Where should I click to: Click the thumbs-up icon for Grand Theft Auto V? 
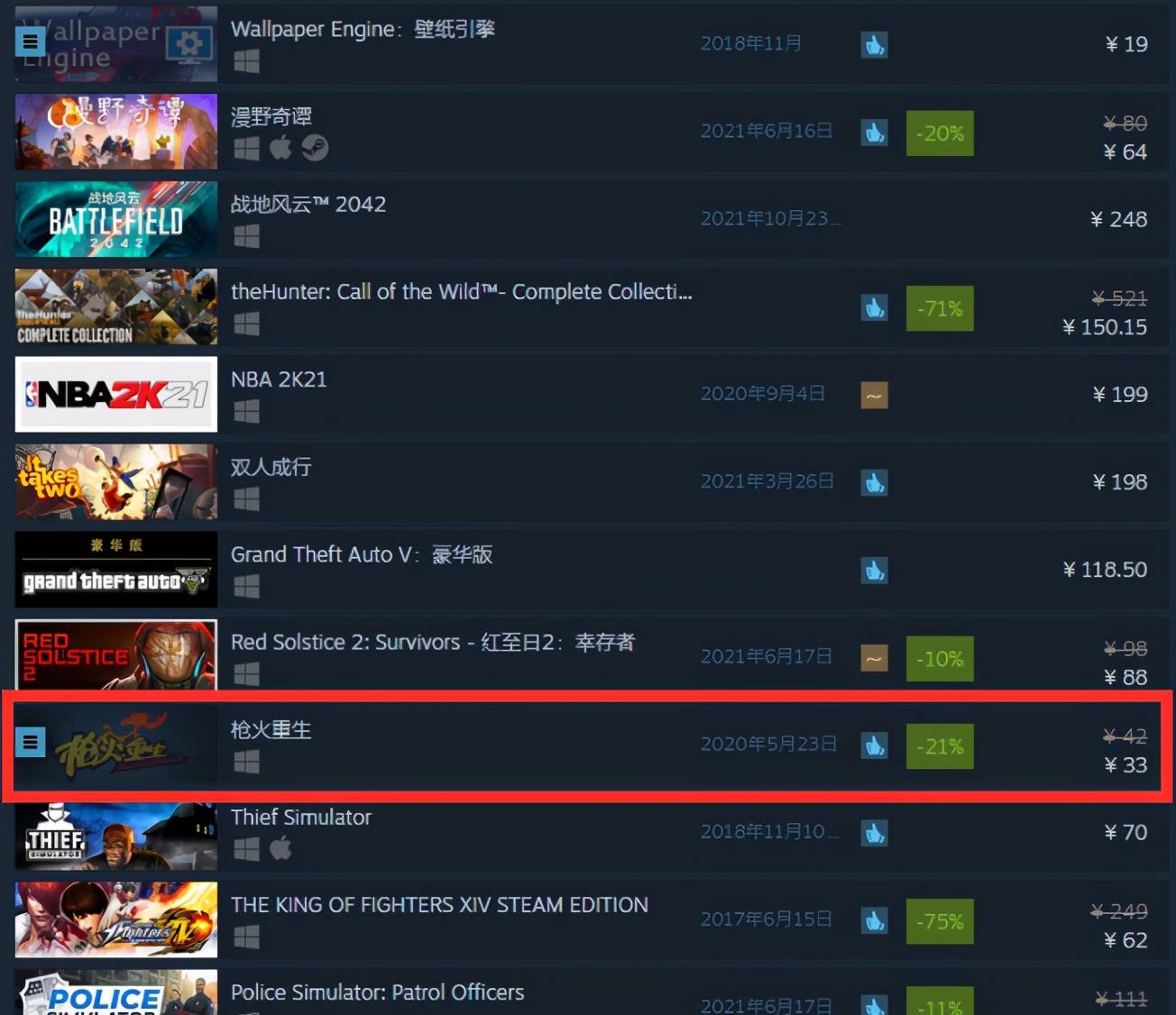pos(874,571)
